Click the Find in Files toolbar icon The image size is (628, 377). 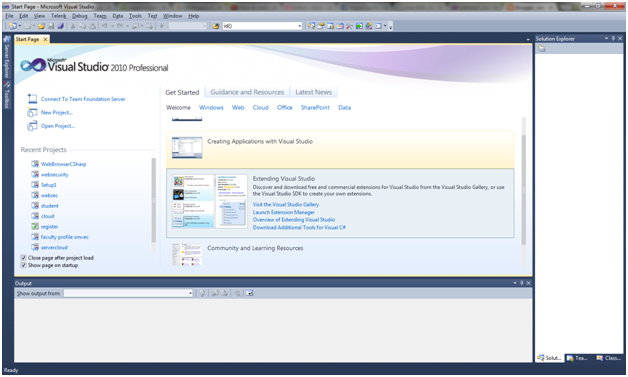point(215,26)
